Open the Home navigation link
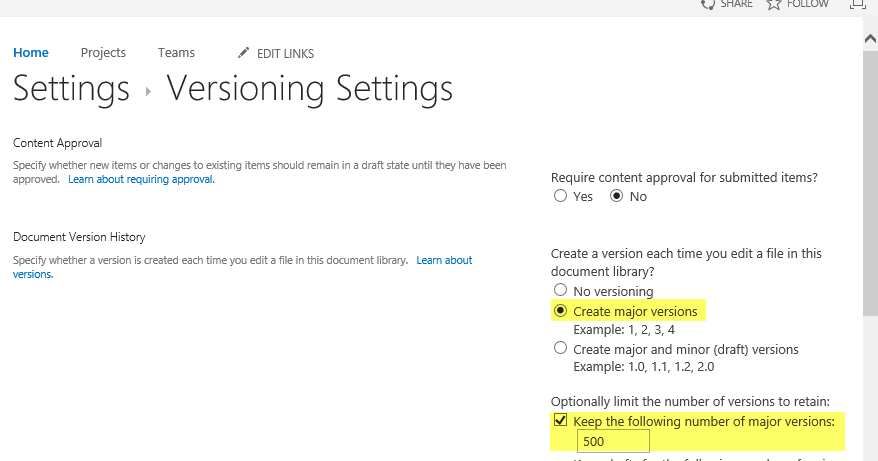The image size is (878, 461). [x=31, y=53]
